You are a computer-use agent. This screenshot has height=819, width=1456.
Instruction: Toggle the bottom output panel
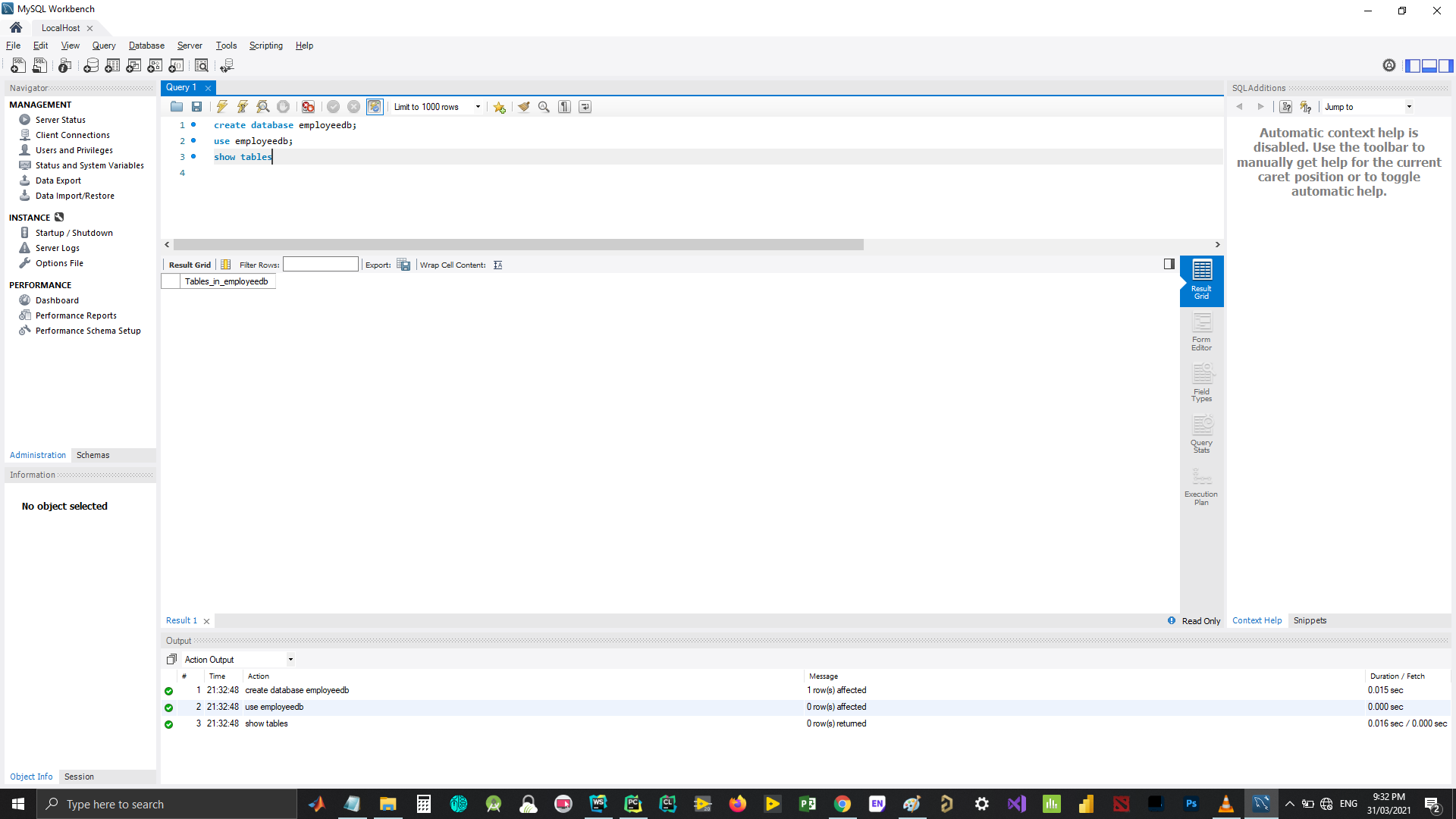pos(1429,66)
